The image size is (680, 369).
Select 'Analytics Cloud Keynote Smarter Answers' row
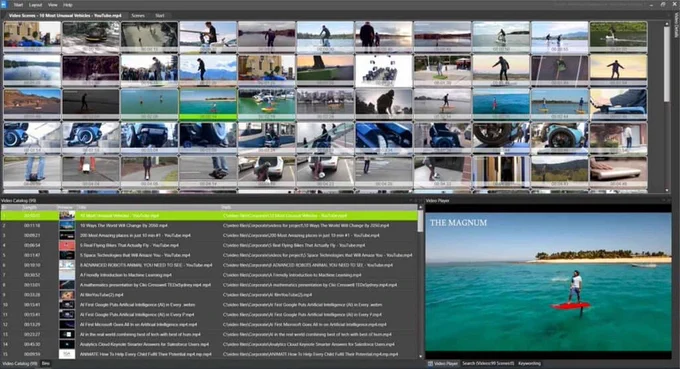[209, 344]
